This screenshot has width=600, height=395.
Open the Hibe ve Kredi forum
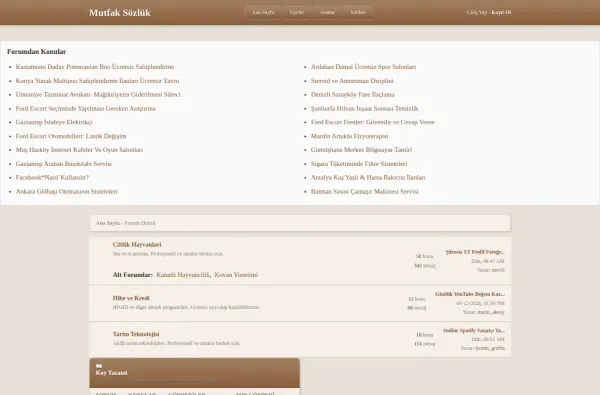[131, 298]
